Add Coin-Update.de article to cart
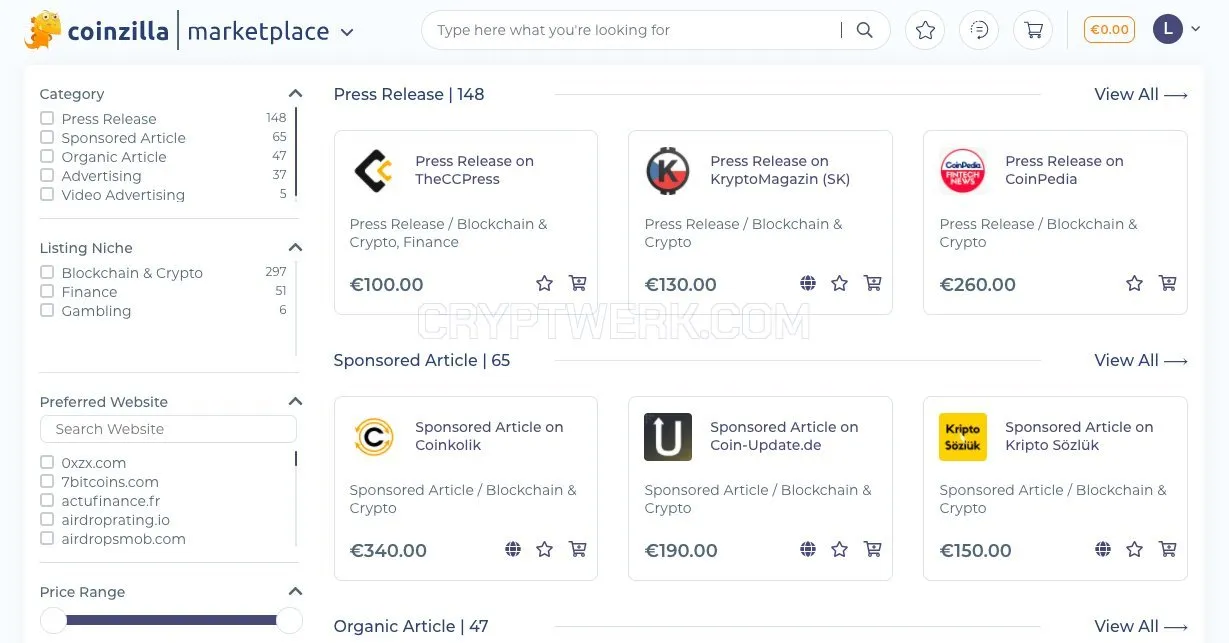Screen dimensions: 1229x643 pos(872,550)
